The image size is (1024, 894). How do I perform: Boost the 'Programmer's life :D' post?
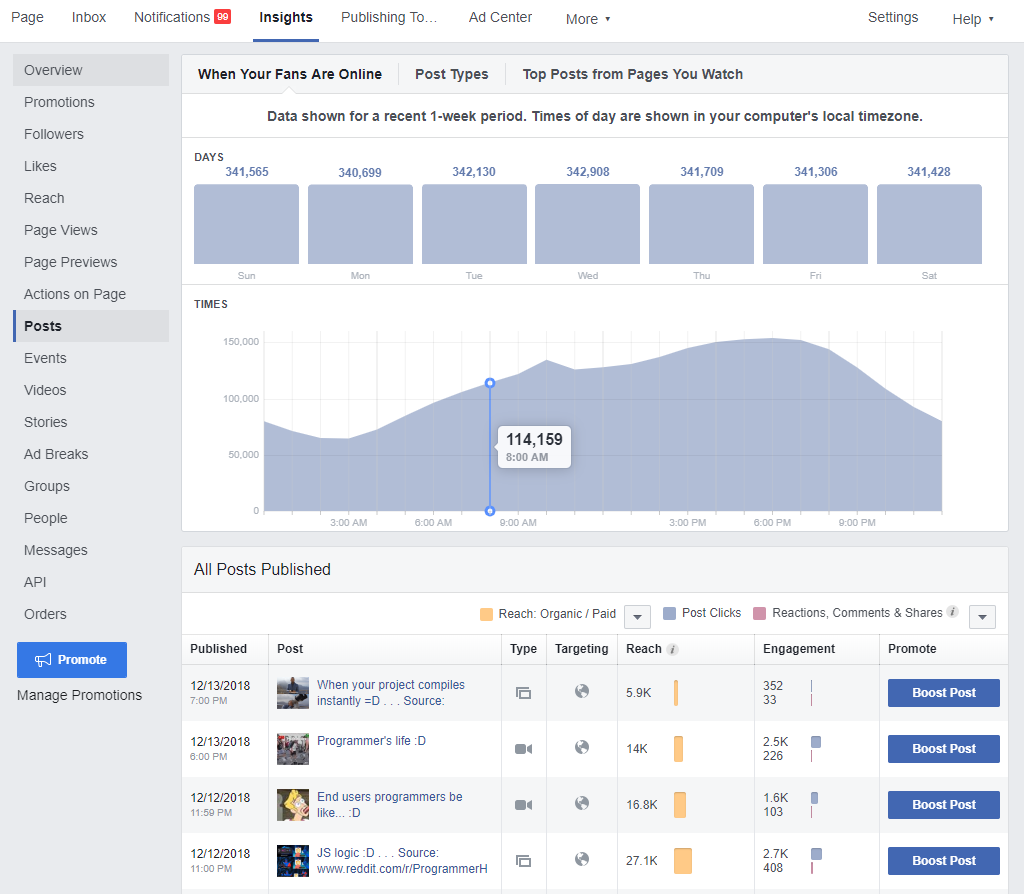point(944,748)
